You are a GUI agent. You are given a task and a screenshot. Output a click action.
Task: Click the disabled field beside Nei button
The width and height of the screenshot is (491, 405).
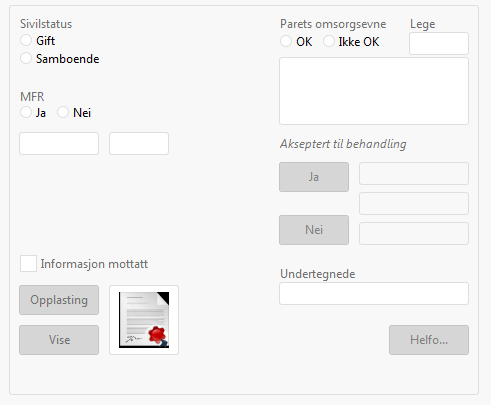[x=414, y=233]
